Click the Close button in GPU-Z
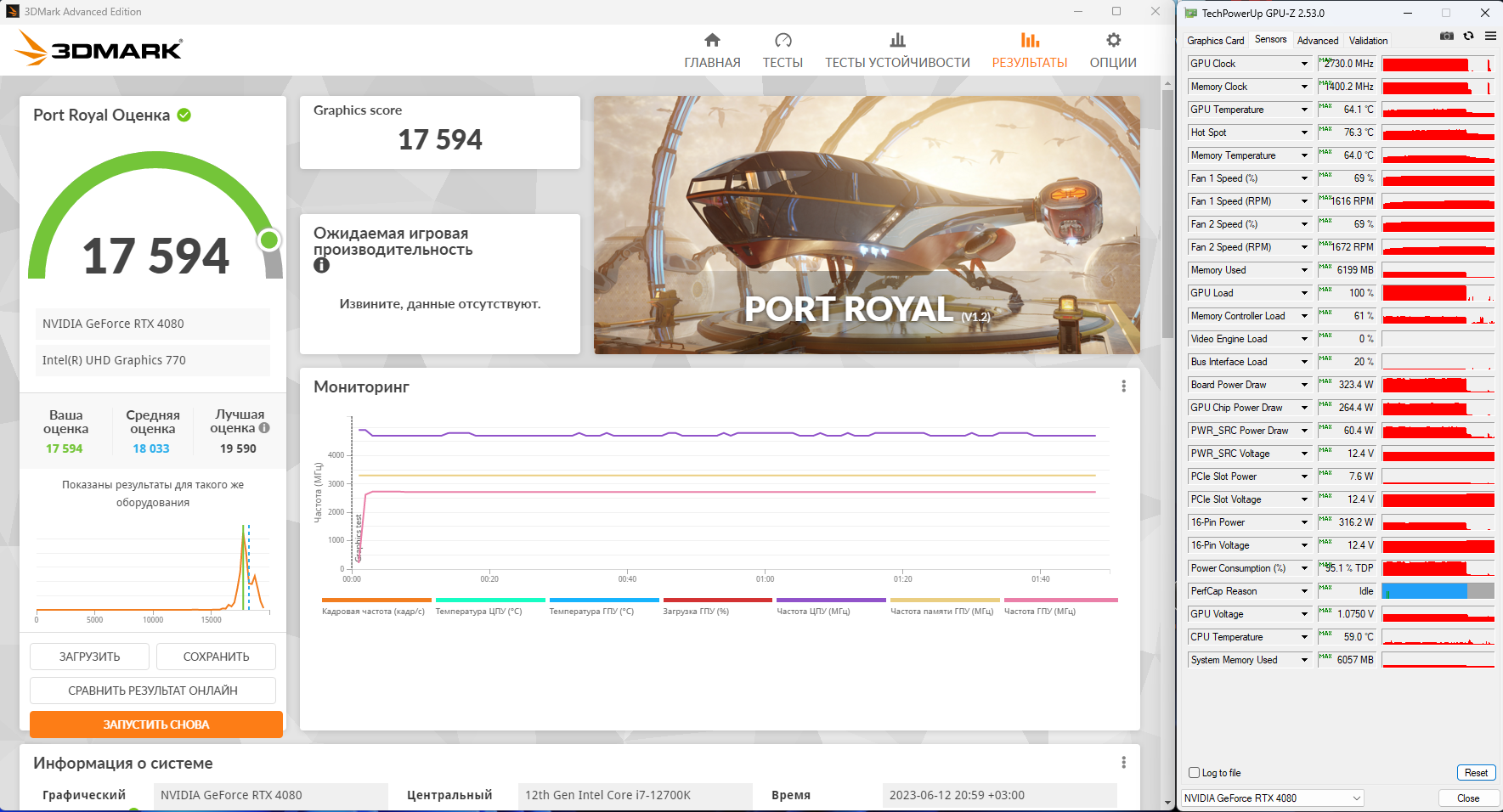 [x=1468, y=798]
